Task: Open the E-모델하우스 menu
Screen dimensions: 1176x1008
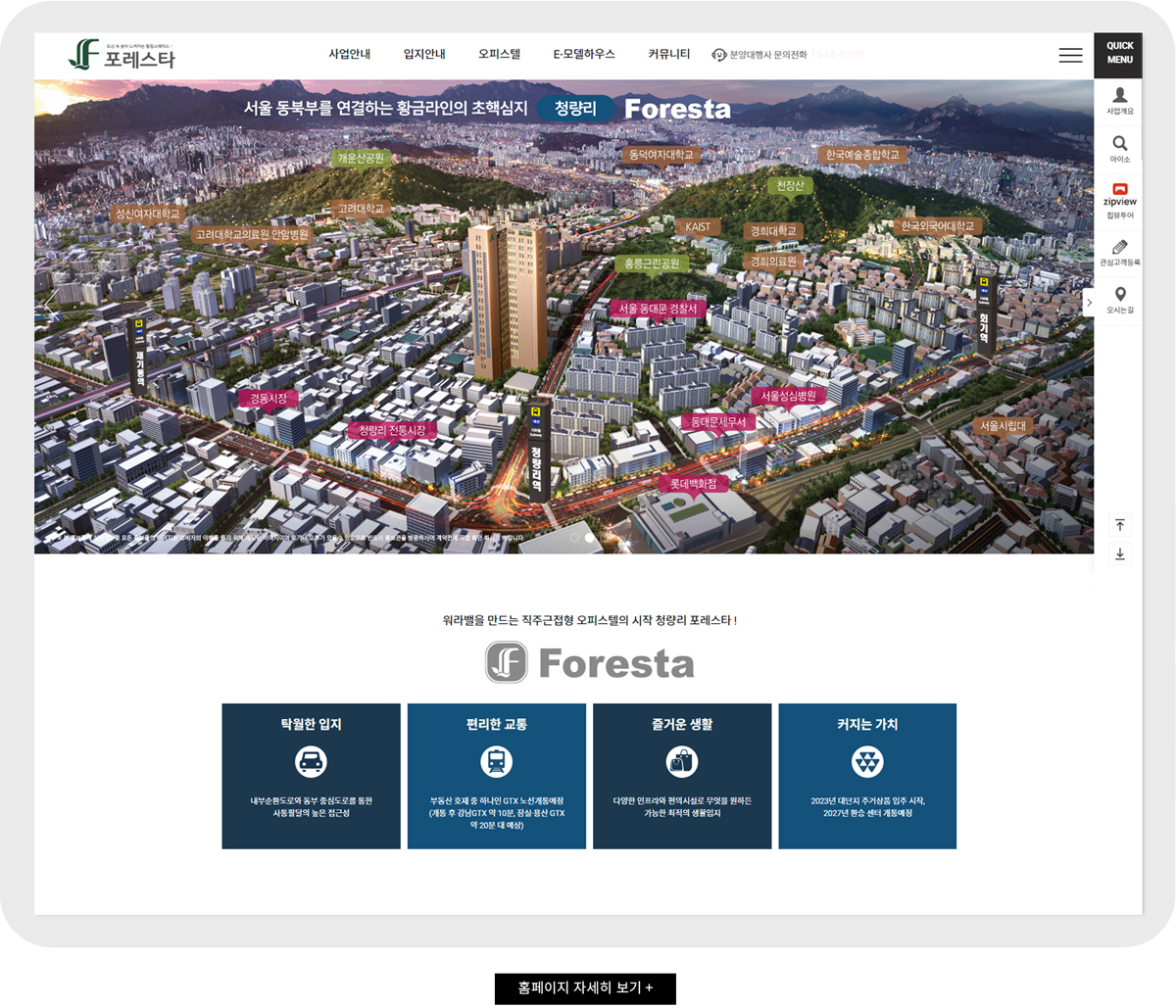Action: [x=584, y=54]
